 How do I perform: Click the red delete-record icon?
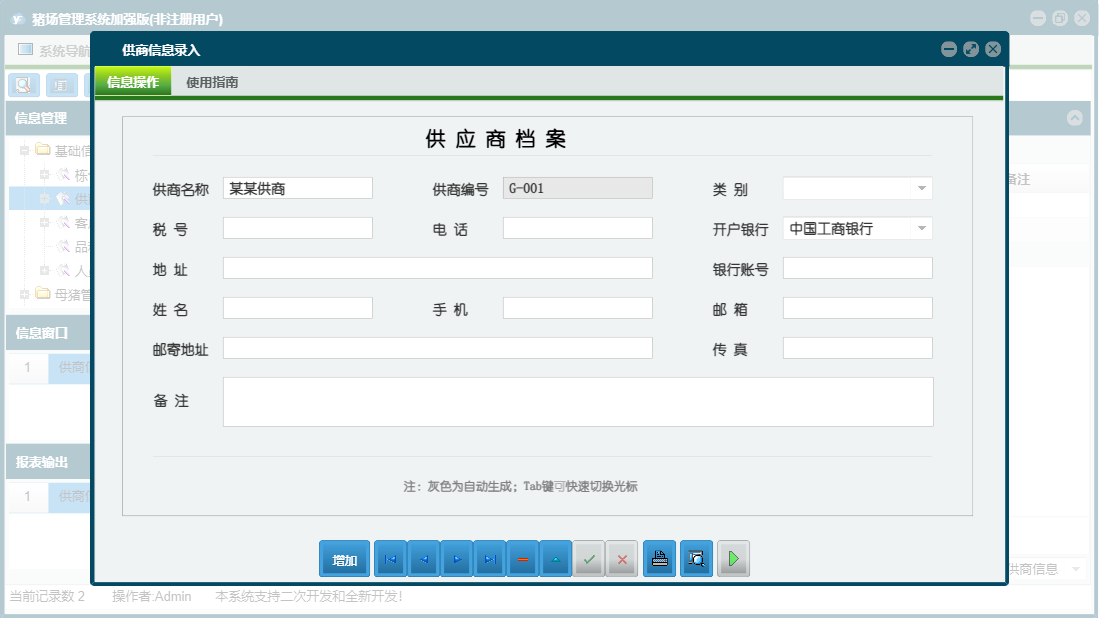(523, 559)
